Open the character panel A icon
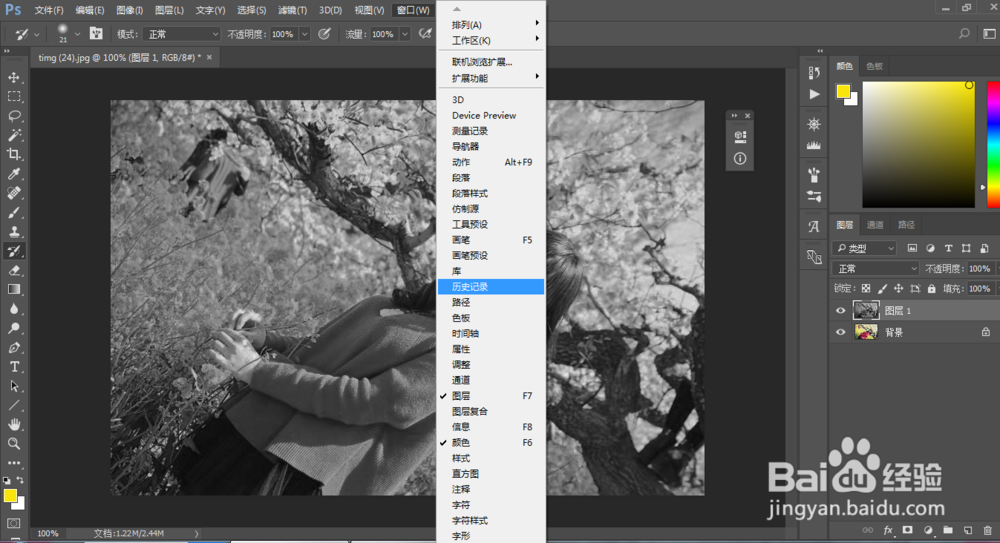Image resolution: width=1000 pixels, height=543 pixels. coord(814,226)
